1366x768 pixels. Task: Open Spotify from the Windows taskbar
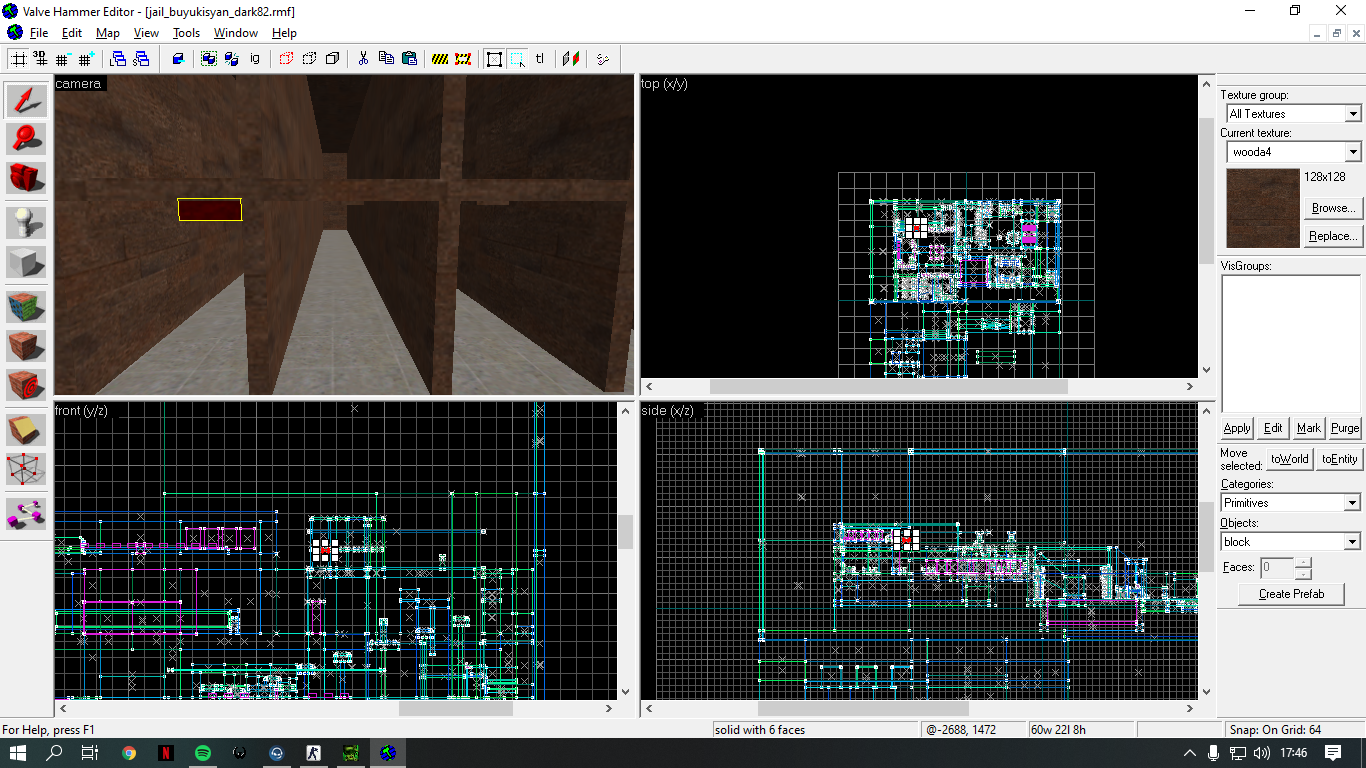pyautogui.click(x=203, y=753)
